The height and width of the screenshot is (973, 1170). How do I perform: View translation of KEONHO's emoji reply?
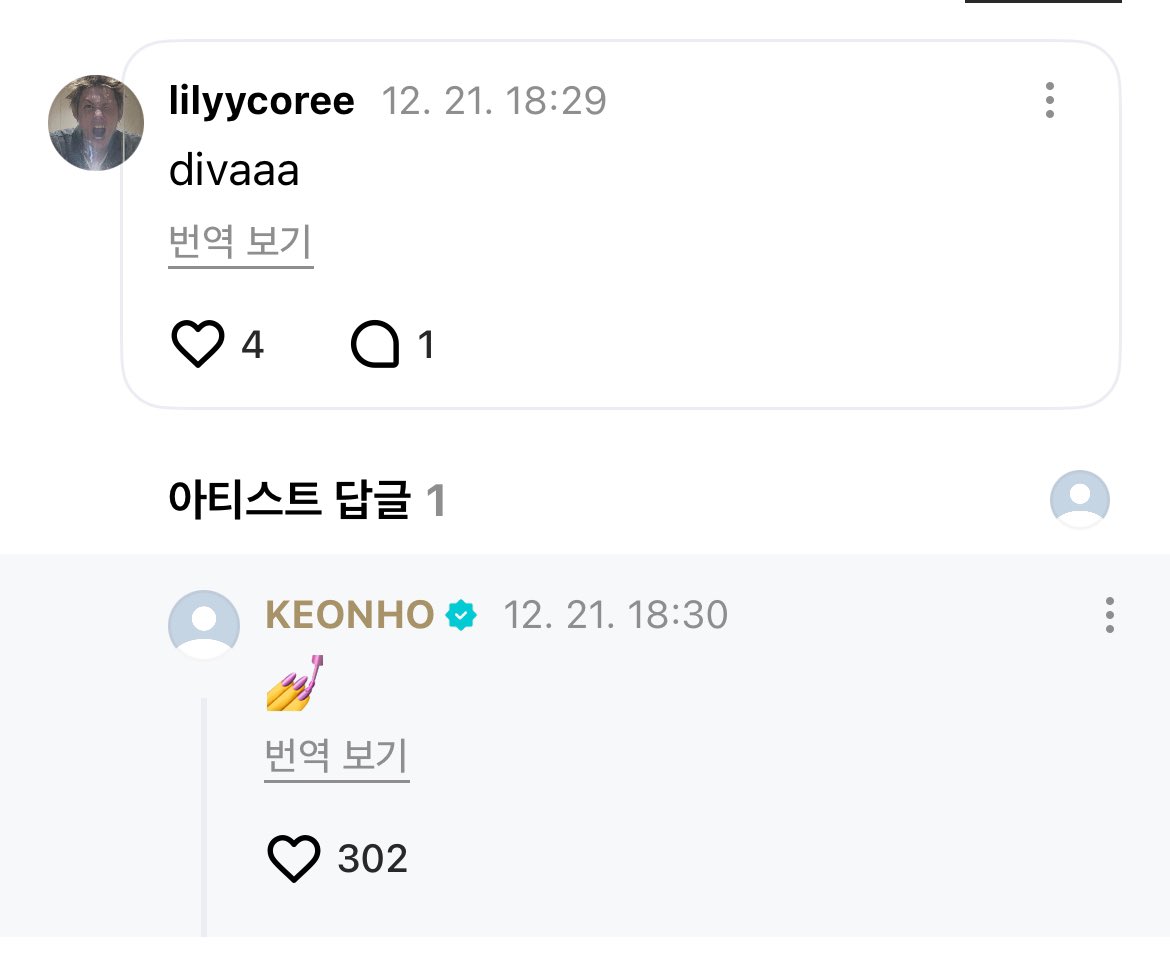point(337,757)
